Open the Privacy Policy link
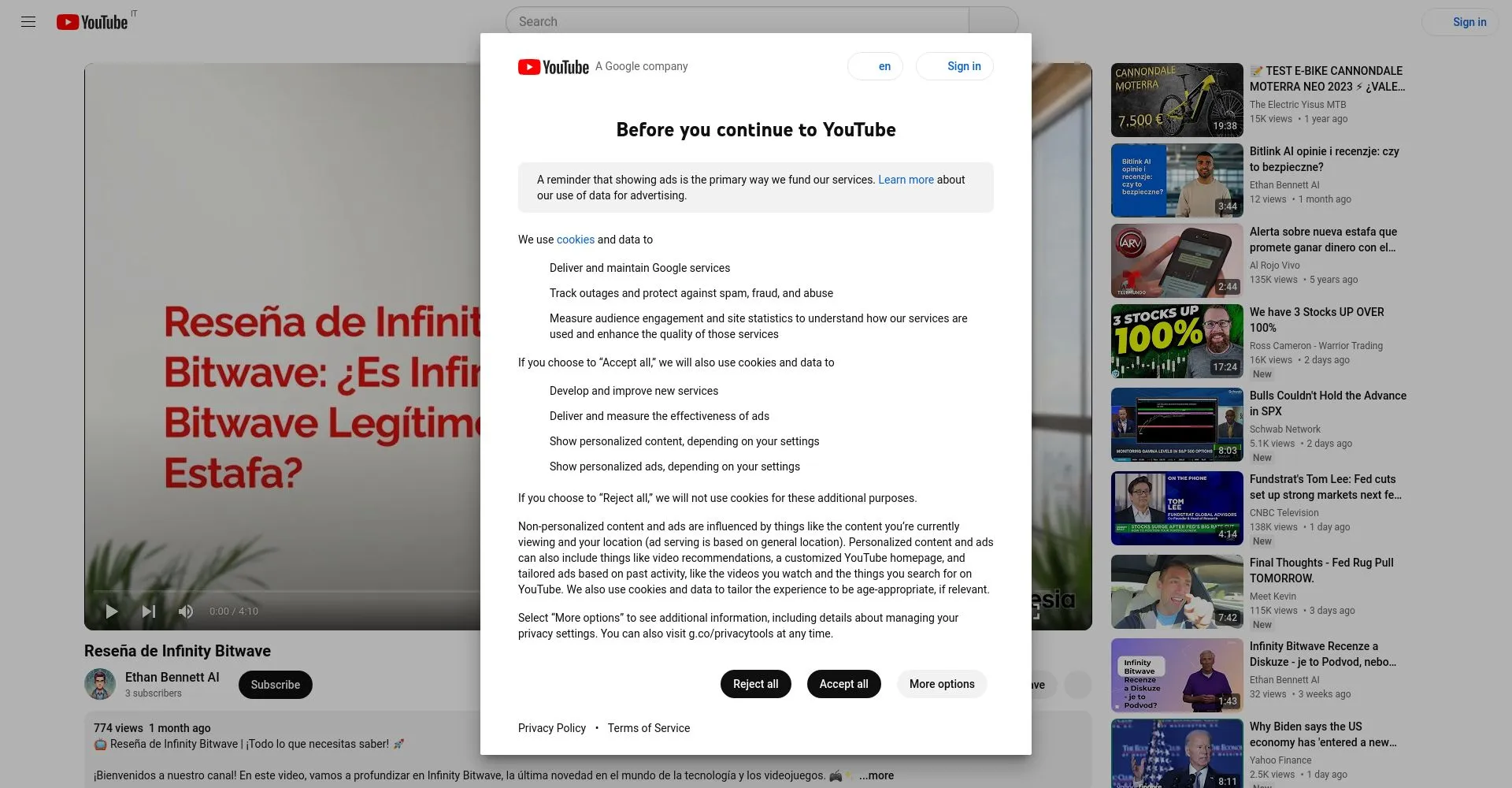The height and width of the screenshot is (788, 1512). (x=552, y=728)
